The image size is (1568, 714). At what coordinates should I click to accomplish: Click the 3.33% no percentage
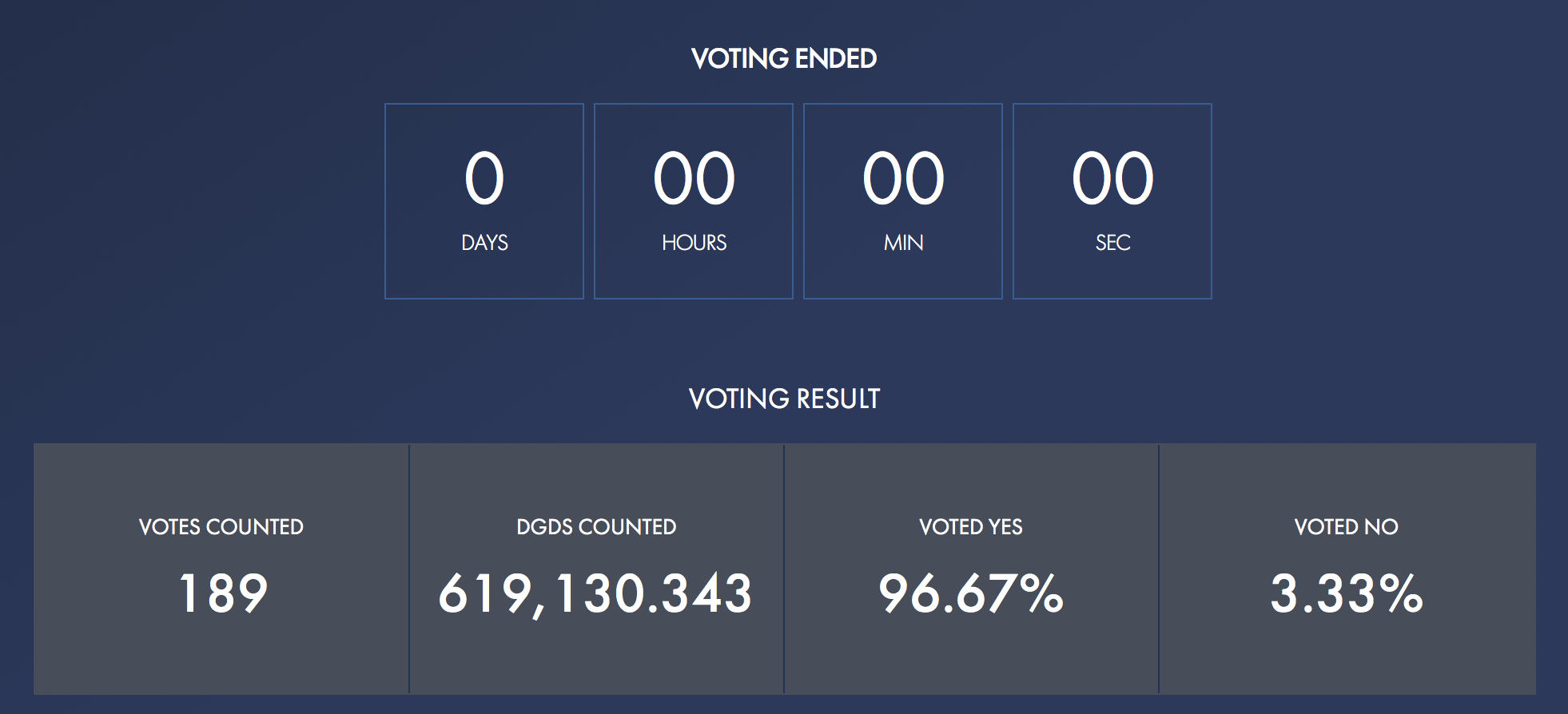point(1347,593)
